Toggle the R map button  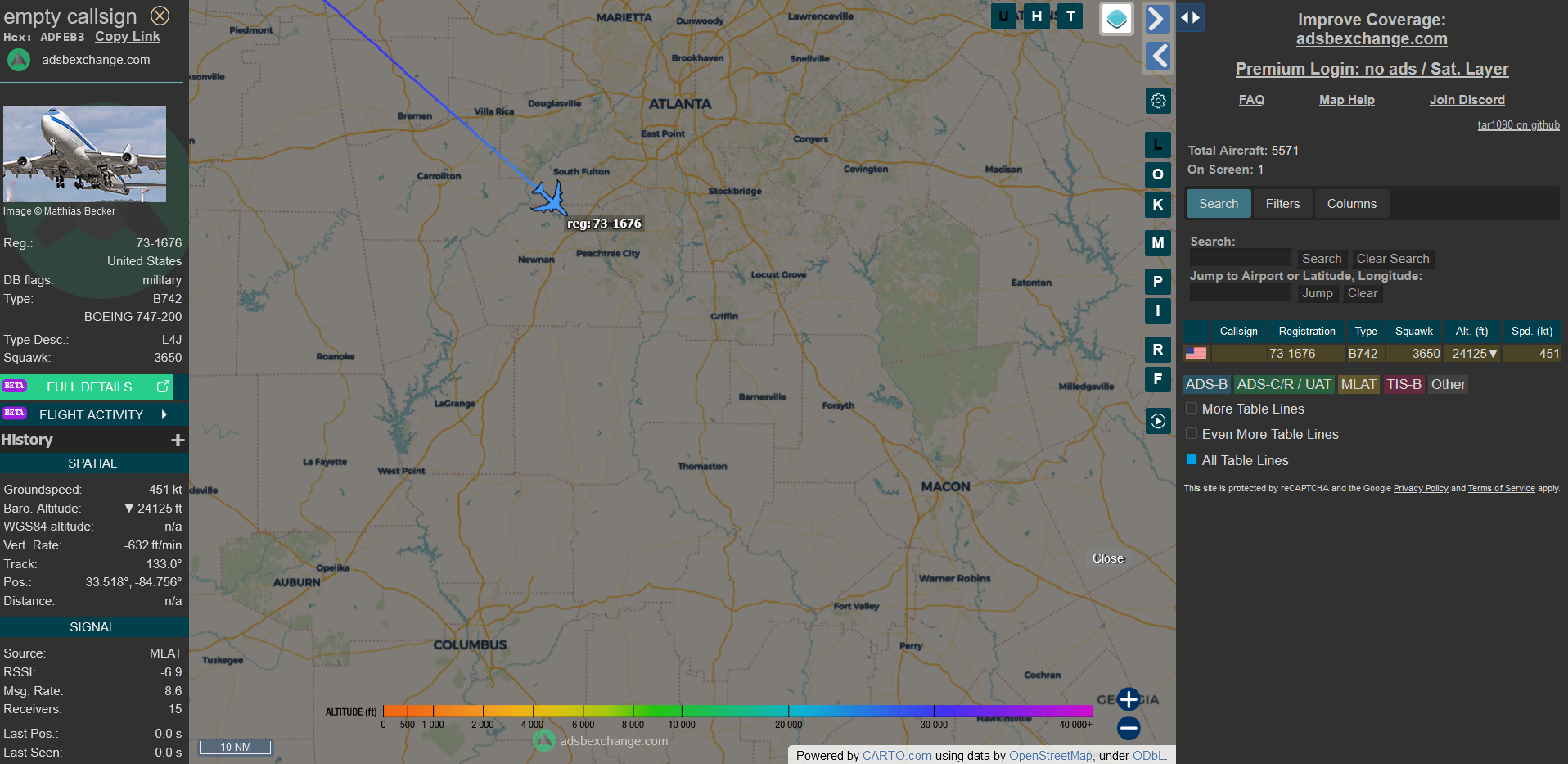tap(1158, 350)
